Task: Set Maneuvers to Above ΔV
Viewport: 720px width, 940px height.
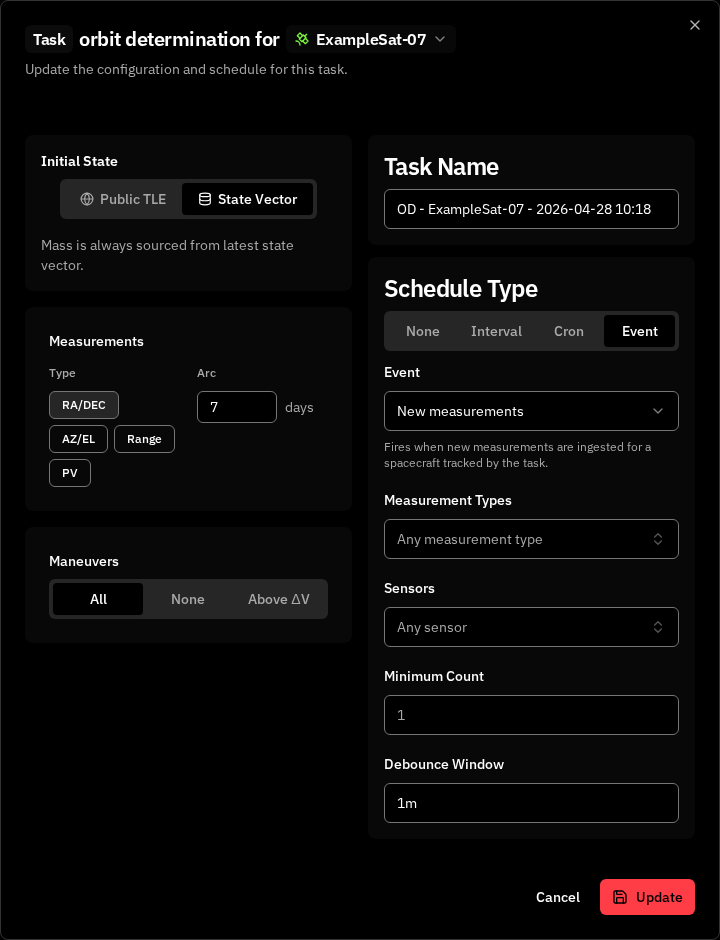Action: (279, 599)
